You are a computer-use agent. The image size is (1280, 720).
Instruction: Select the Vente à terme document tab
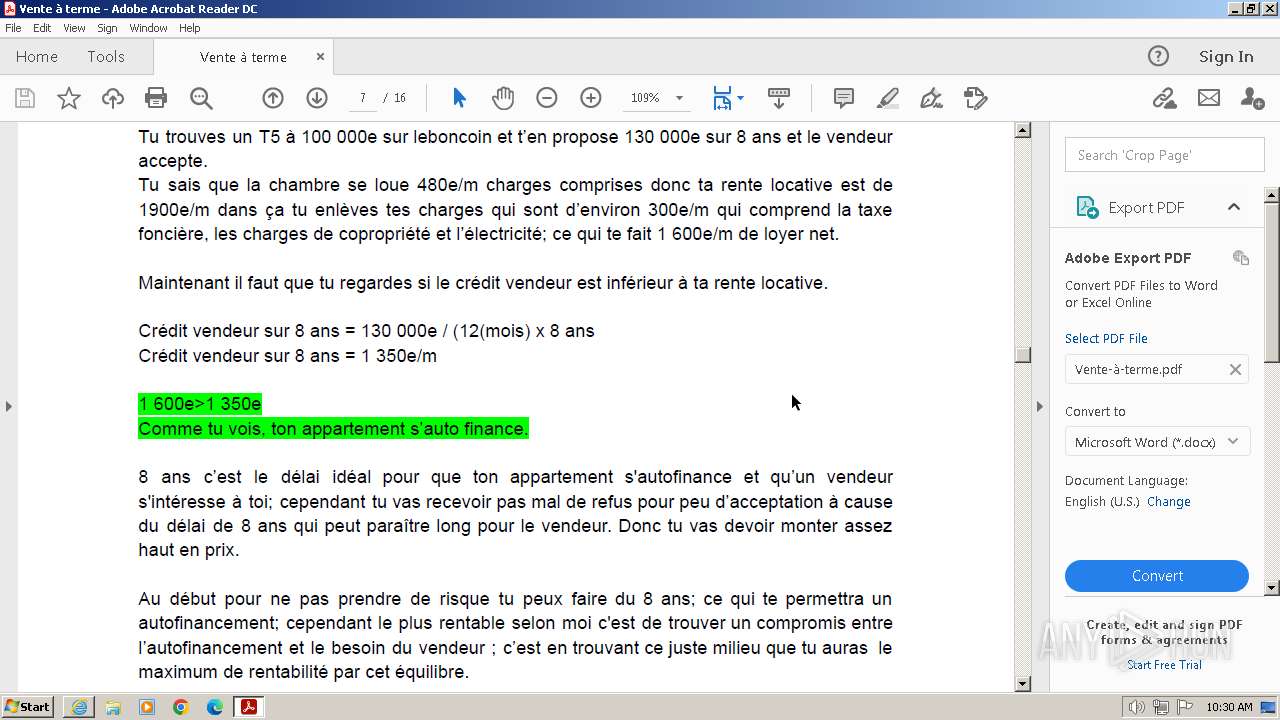pyautogui.click(x=243, y=57)
